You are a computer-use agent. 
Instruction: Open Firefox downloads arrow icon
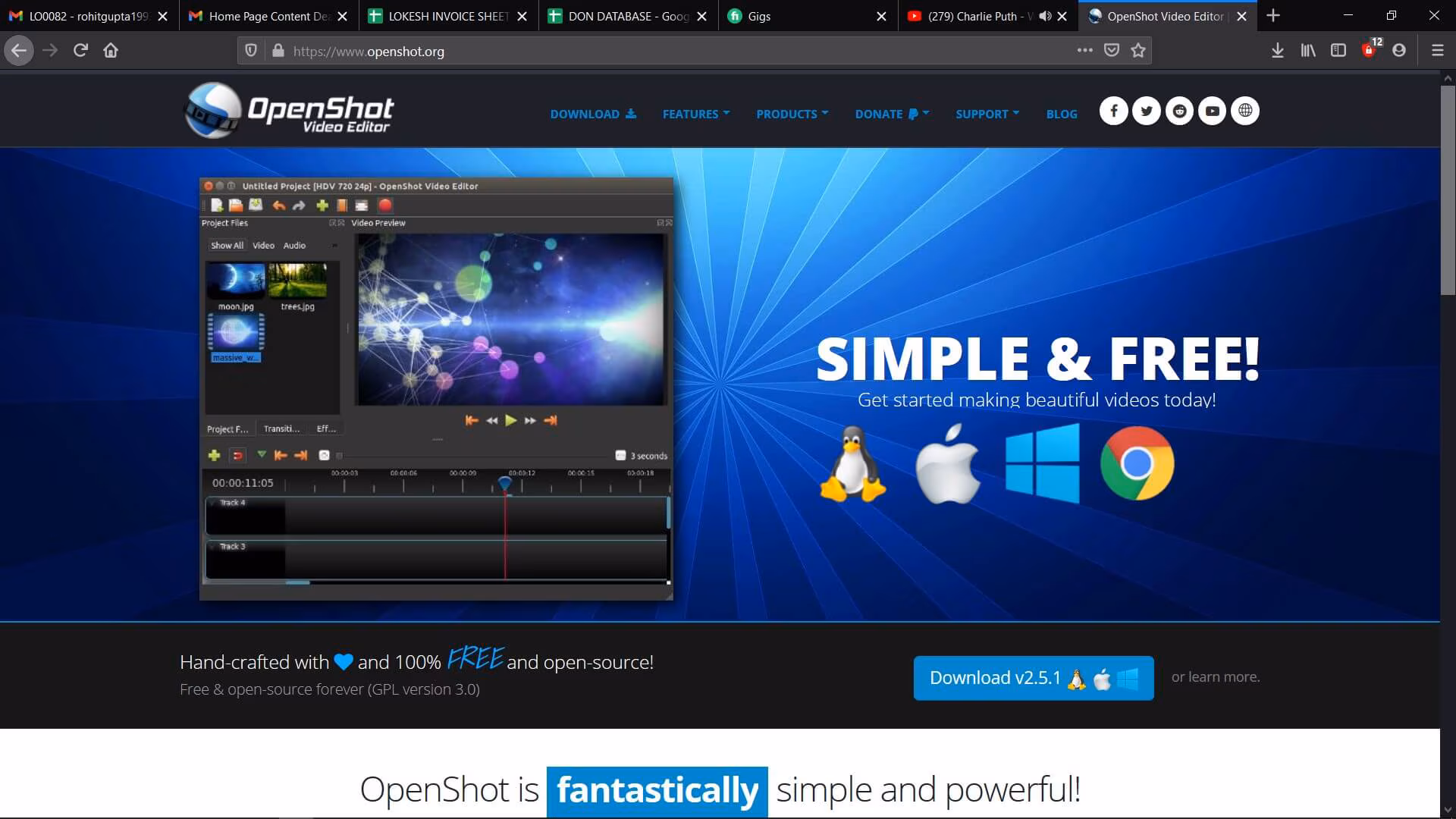click(1277, 51)
